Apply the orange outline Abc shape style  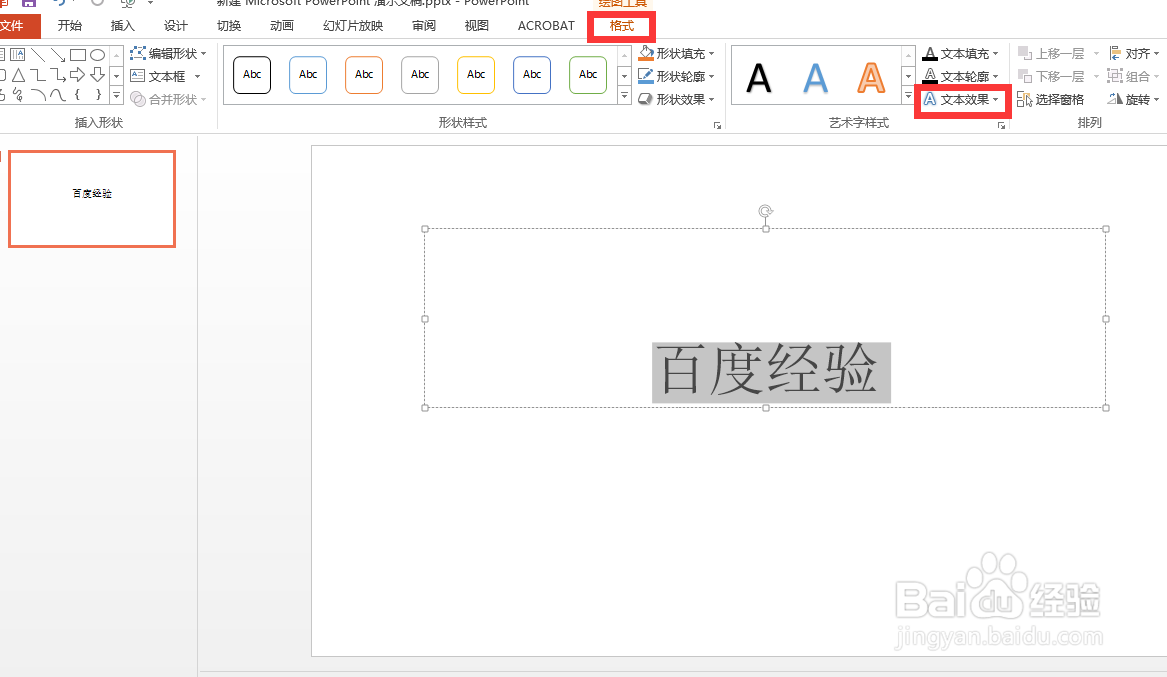(x=364, y=75)
